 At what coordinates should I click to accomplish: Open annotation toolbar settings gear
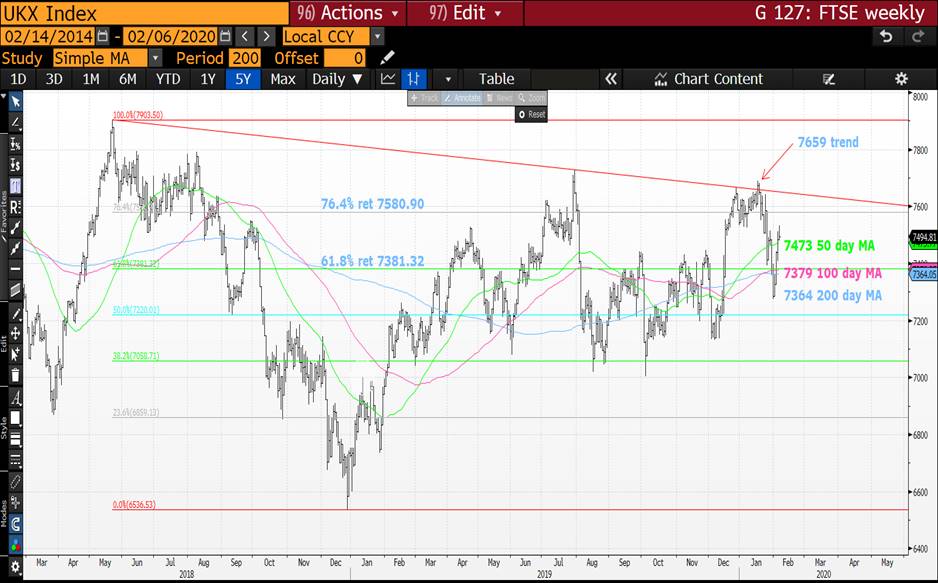click(x=16, y=566)
